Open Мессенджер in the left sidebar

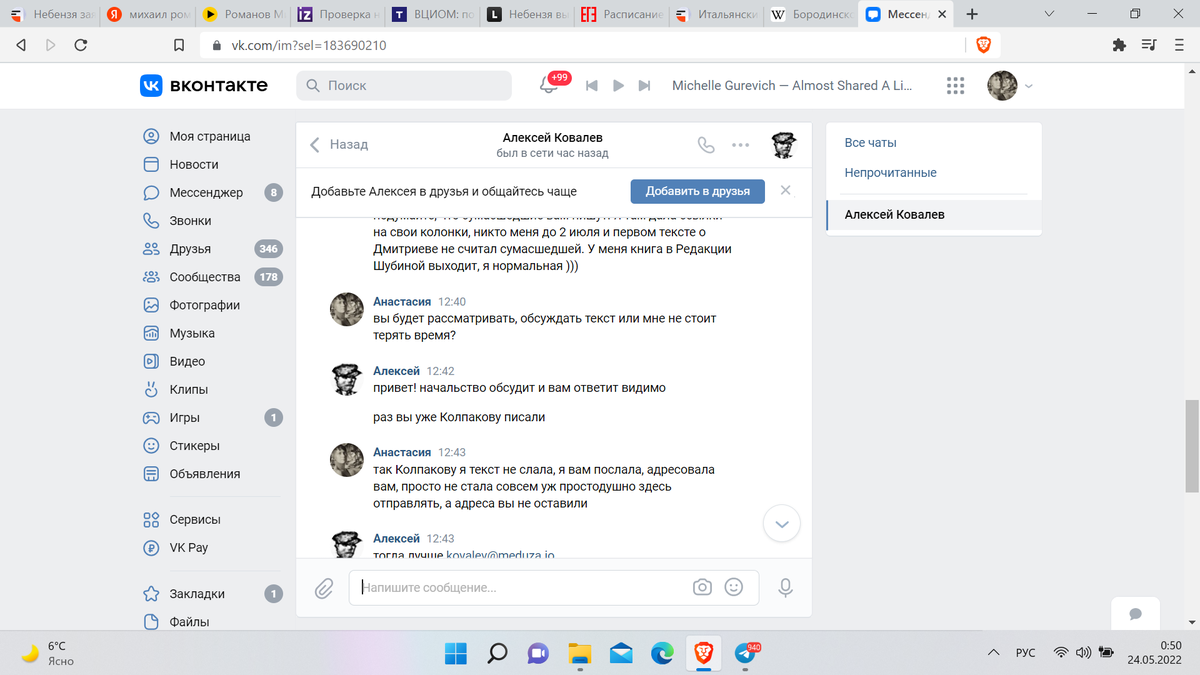[205, 193]
